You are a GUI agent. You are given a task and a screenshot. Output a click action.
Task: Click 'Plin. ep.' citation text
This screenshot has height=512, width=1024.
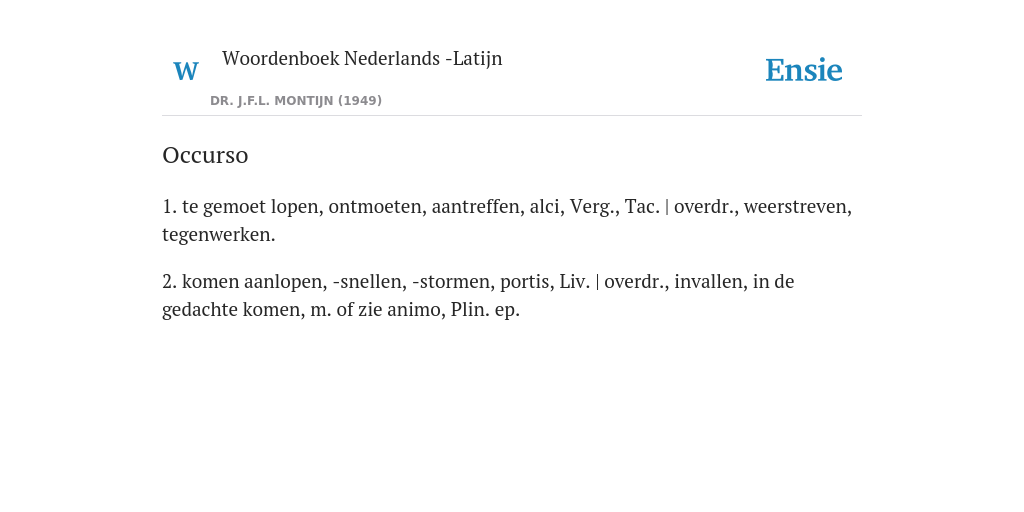[485, 310]
